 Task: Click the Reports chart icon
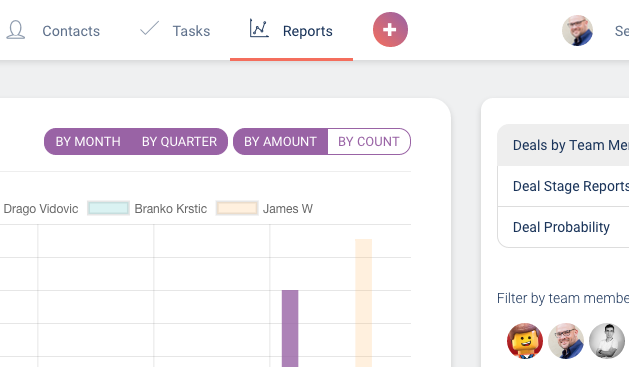click(259, 28)
